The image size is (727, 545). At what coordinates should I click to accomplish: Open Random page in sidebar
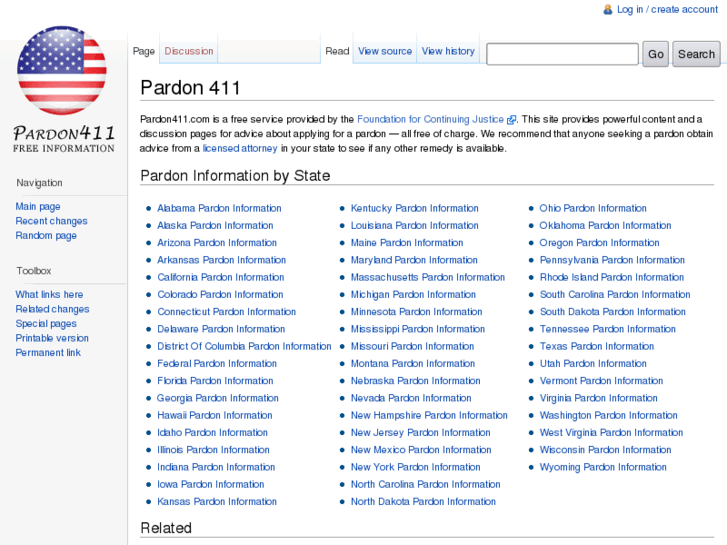[46, 236]
